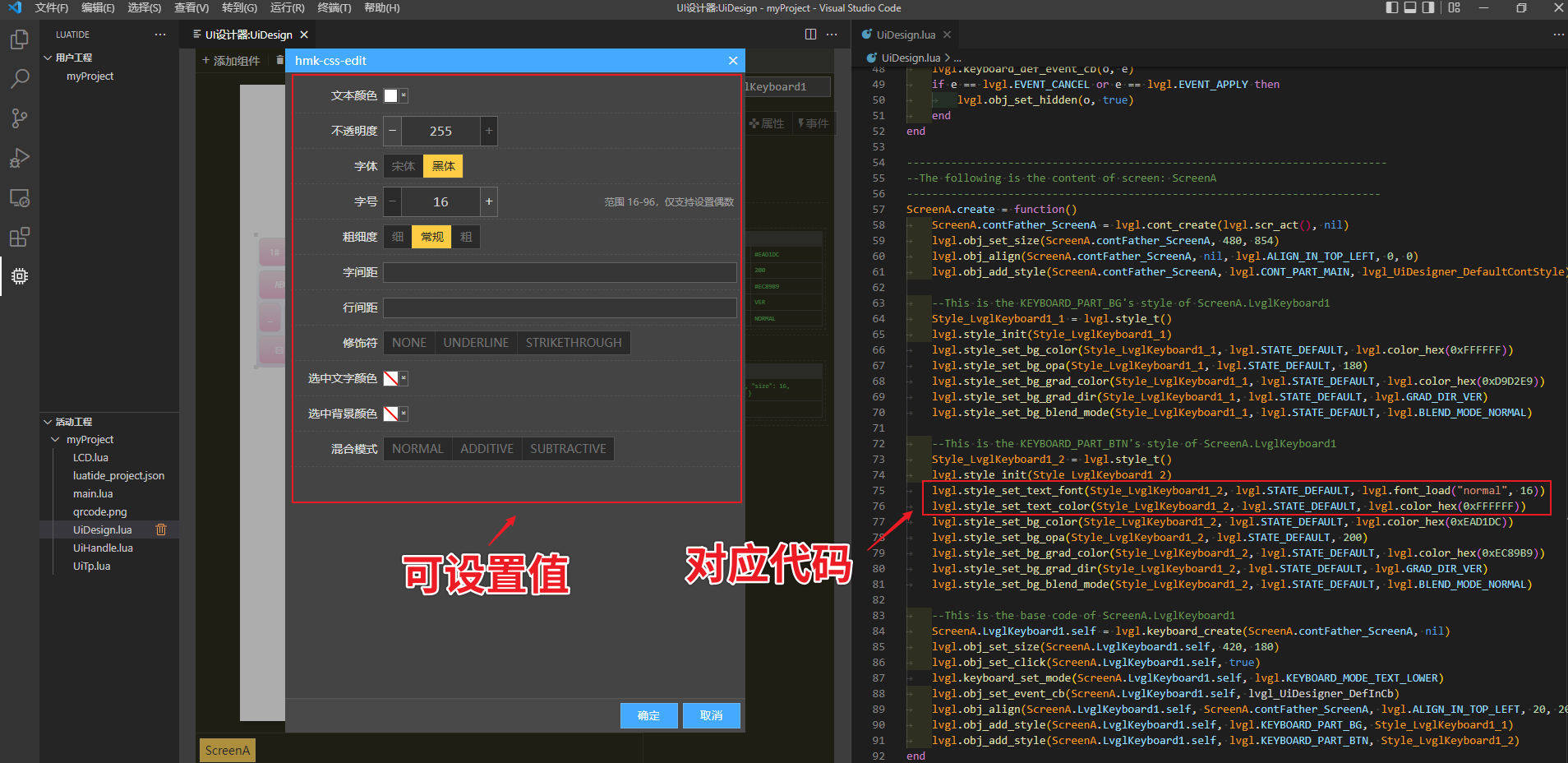Viewport: 1568px width, 763px height.
Task: Open the Explorer view in activity bar
Action: (20, 39)
